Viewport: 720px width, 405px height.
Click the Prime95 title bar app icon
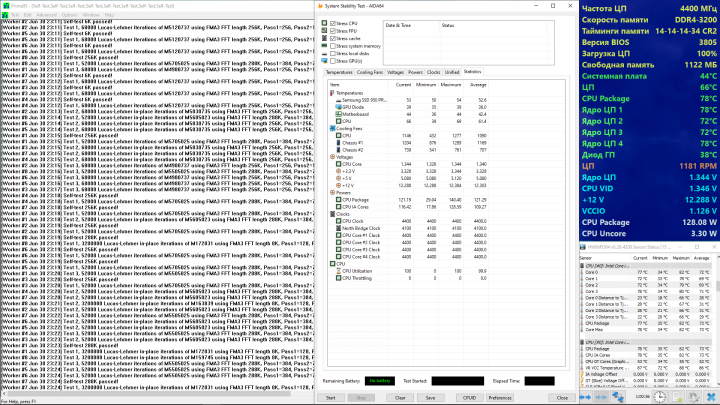(x=6, y=6)
